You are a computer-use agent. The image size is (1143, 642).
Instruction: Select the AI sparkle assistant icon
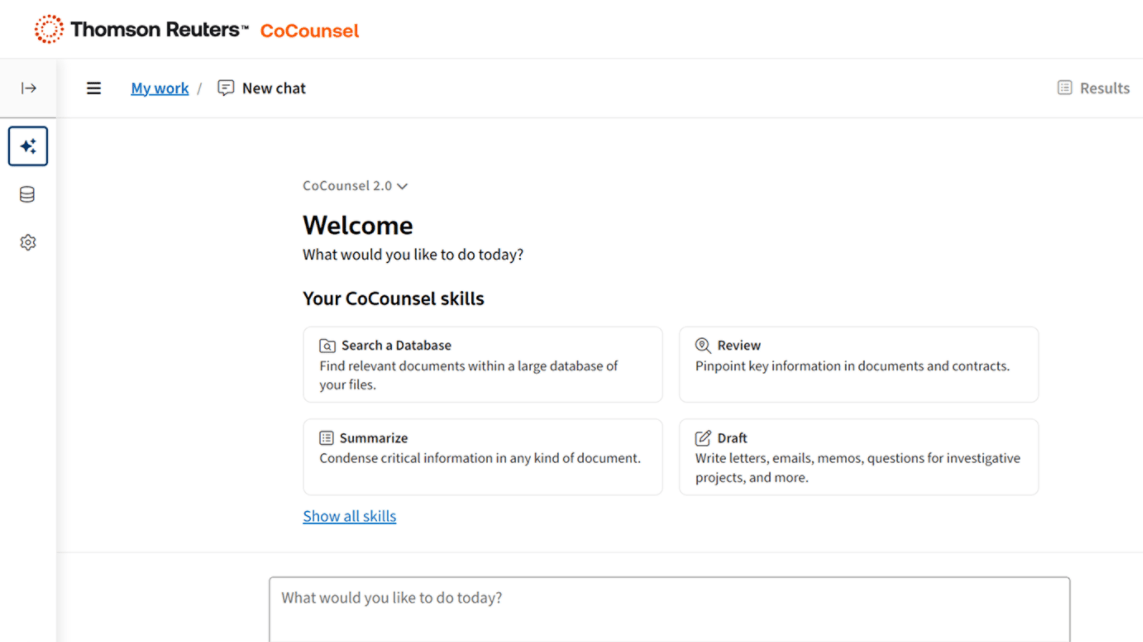pyautogui.click(x=28, y=146)
